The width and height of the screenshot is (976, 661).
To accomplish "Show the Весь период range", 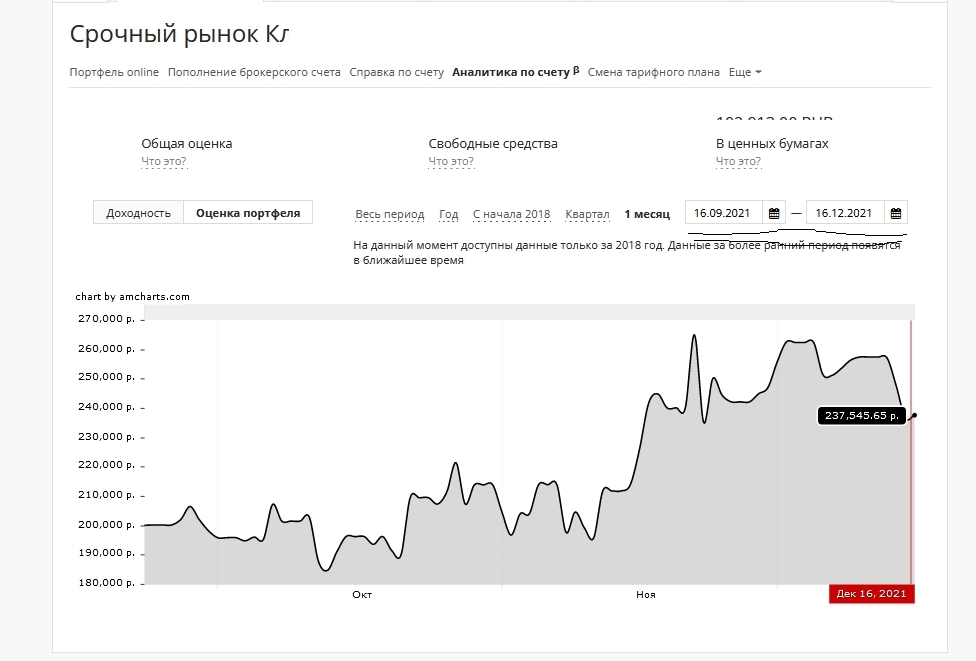I will [390, 214].
